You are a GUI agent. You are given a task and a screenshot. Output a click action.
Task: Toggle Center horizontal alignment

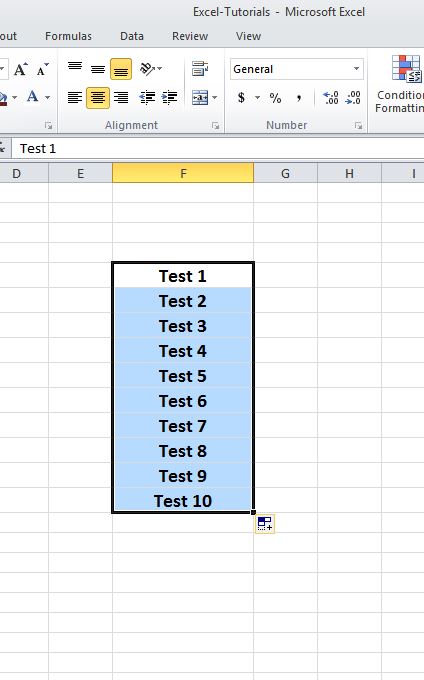tap(98, 98)
